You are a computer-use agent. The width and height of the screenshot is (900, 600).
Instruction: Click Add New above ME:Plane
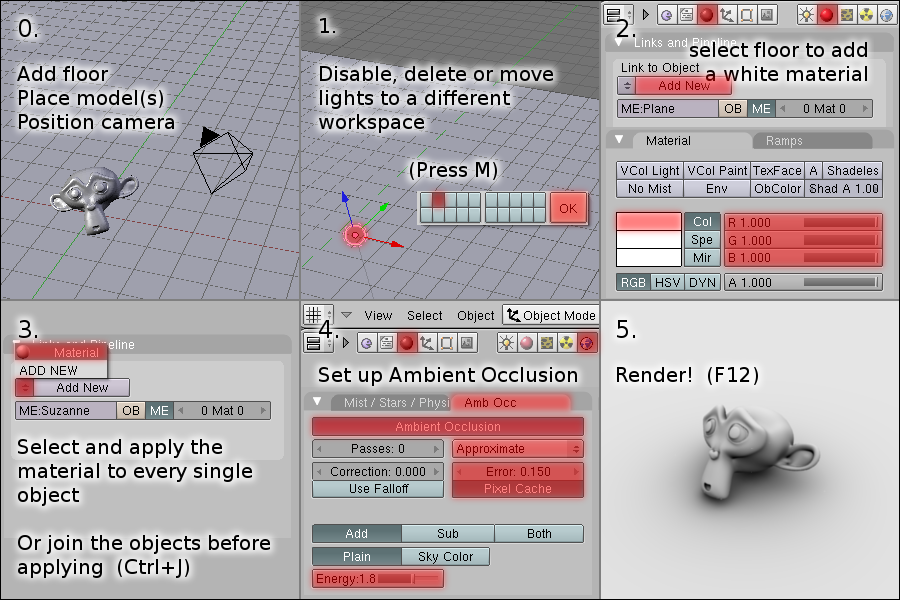683,86
